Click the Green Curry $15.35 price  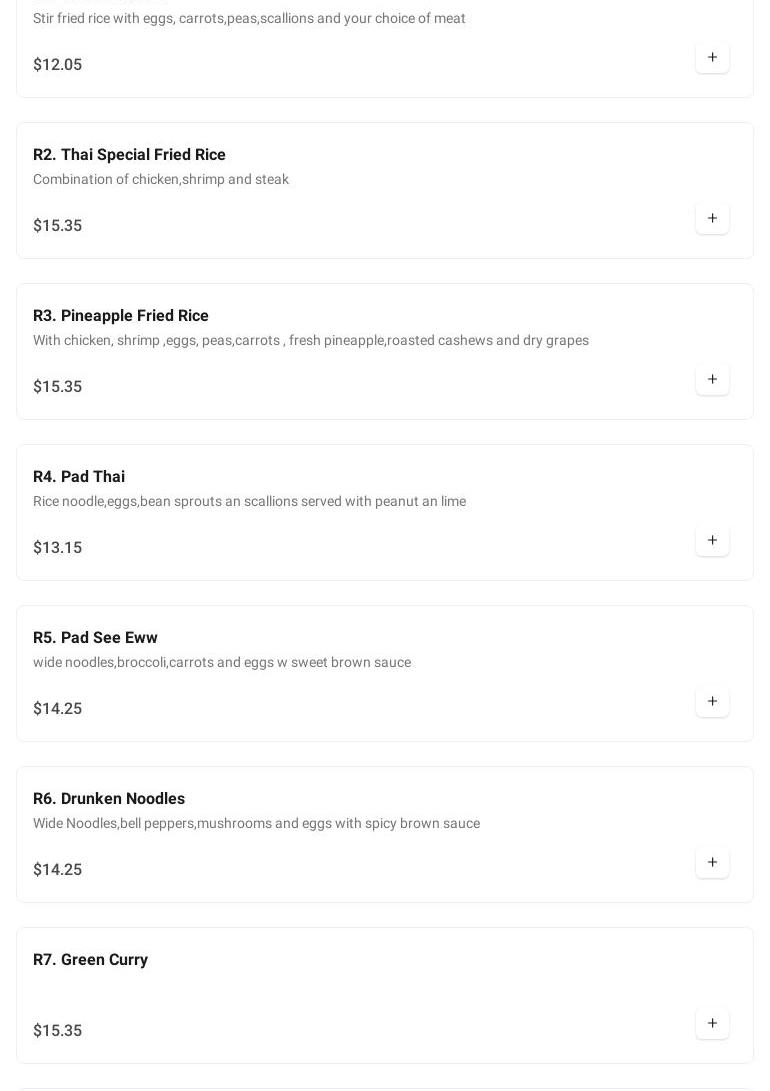pyautogui.click(x=58, y=1031)
